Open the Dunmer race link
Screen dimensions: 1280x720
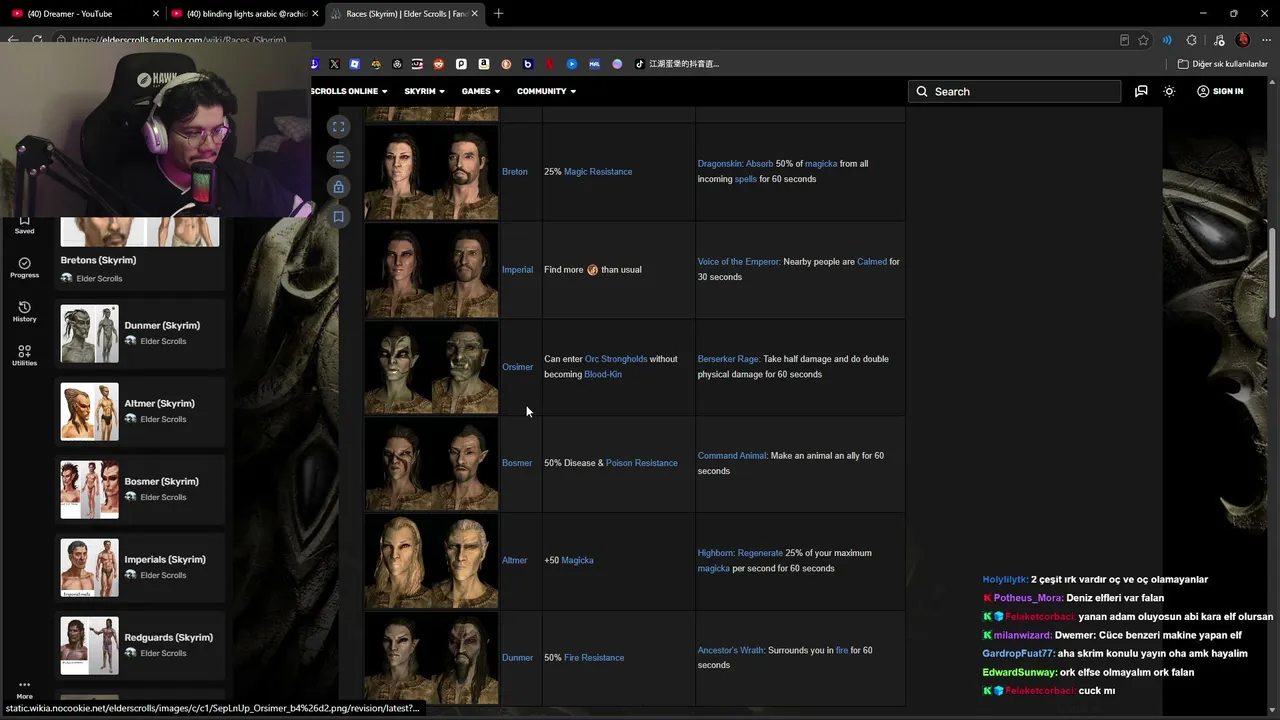coord(518,658)
